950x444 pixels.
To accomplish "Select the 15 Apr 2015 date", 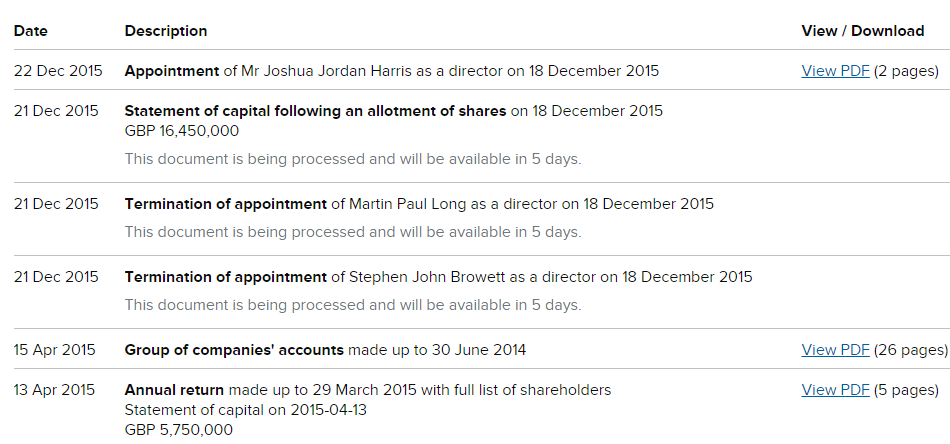I will 55,350.
